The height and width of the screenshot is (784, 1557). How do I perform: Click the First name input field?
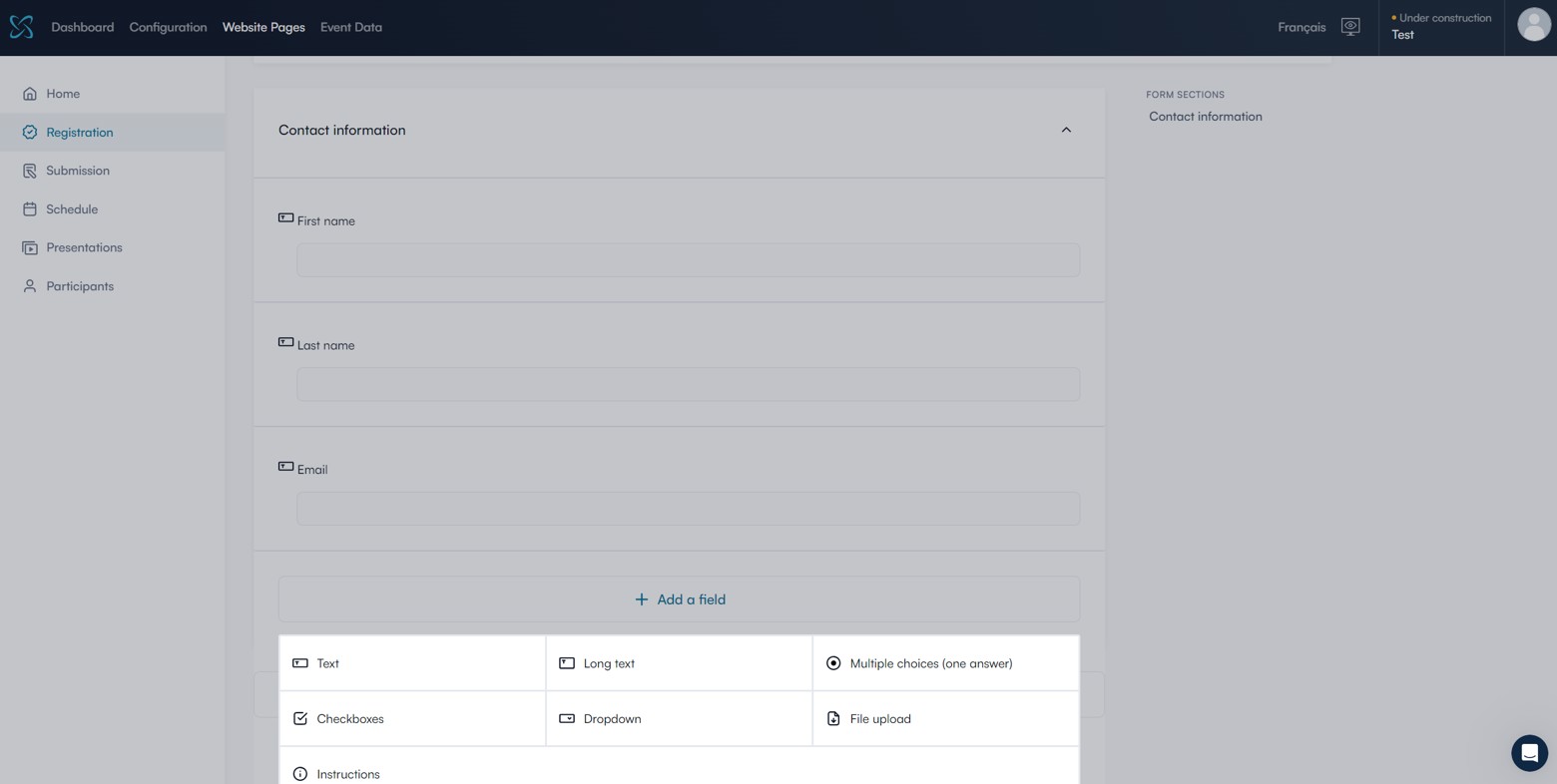pyautogui.click(x=688, y=260)
